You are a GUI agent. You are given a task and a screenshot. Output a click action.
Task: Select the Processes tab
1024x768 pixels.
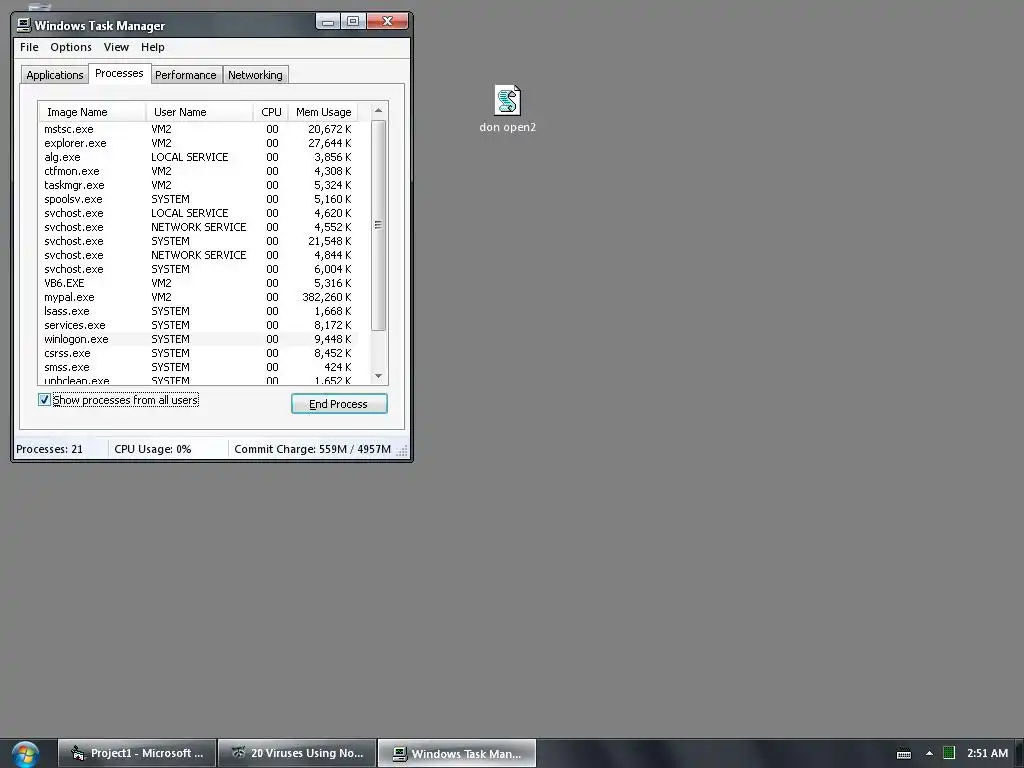point(119,73)
